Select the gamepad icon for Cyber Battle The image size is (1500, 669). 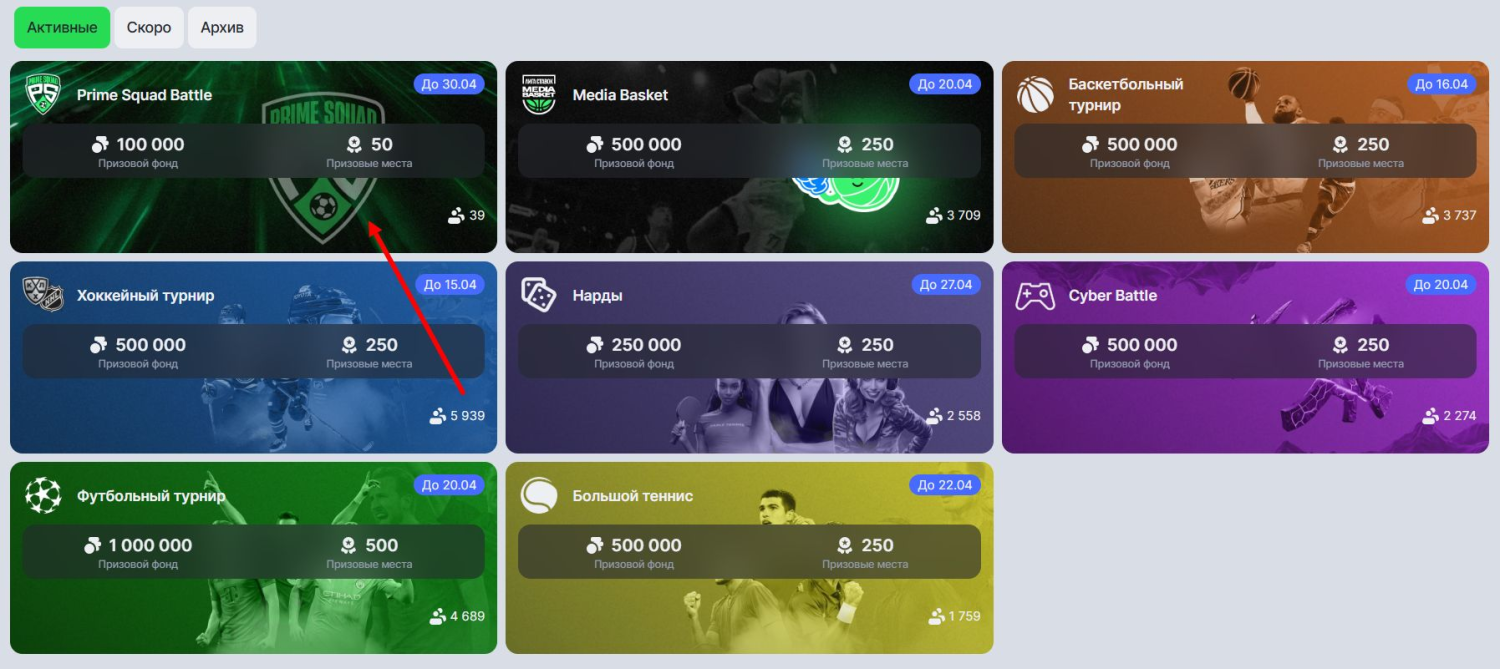[1035, 295]
